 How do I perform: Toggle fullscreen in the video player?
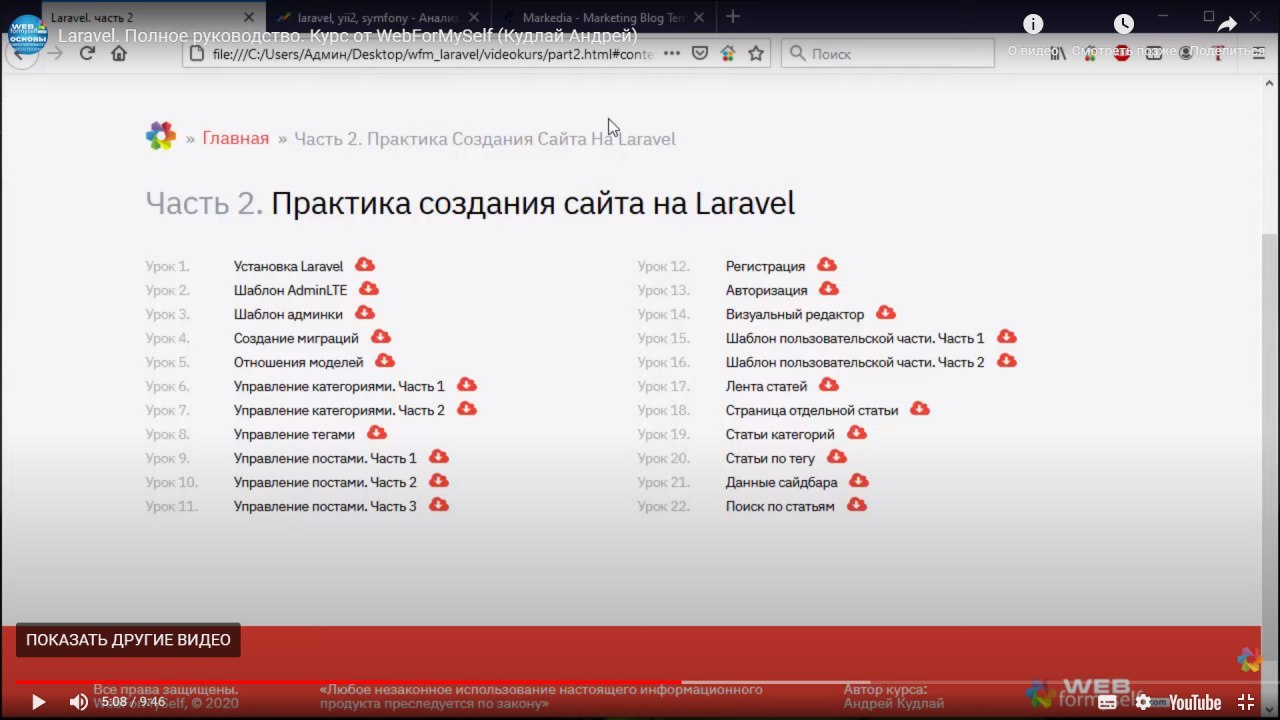1246,702
